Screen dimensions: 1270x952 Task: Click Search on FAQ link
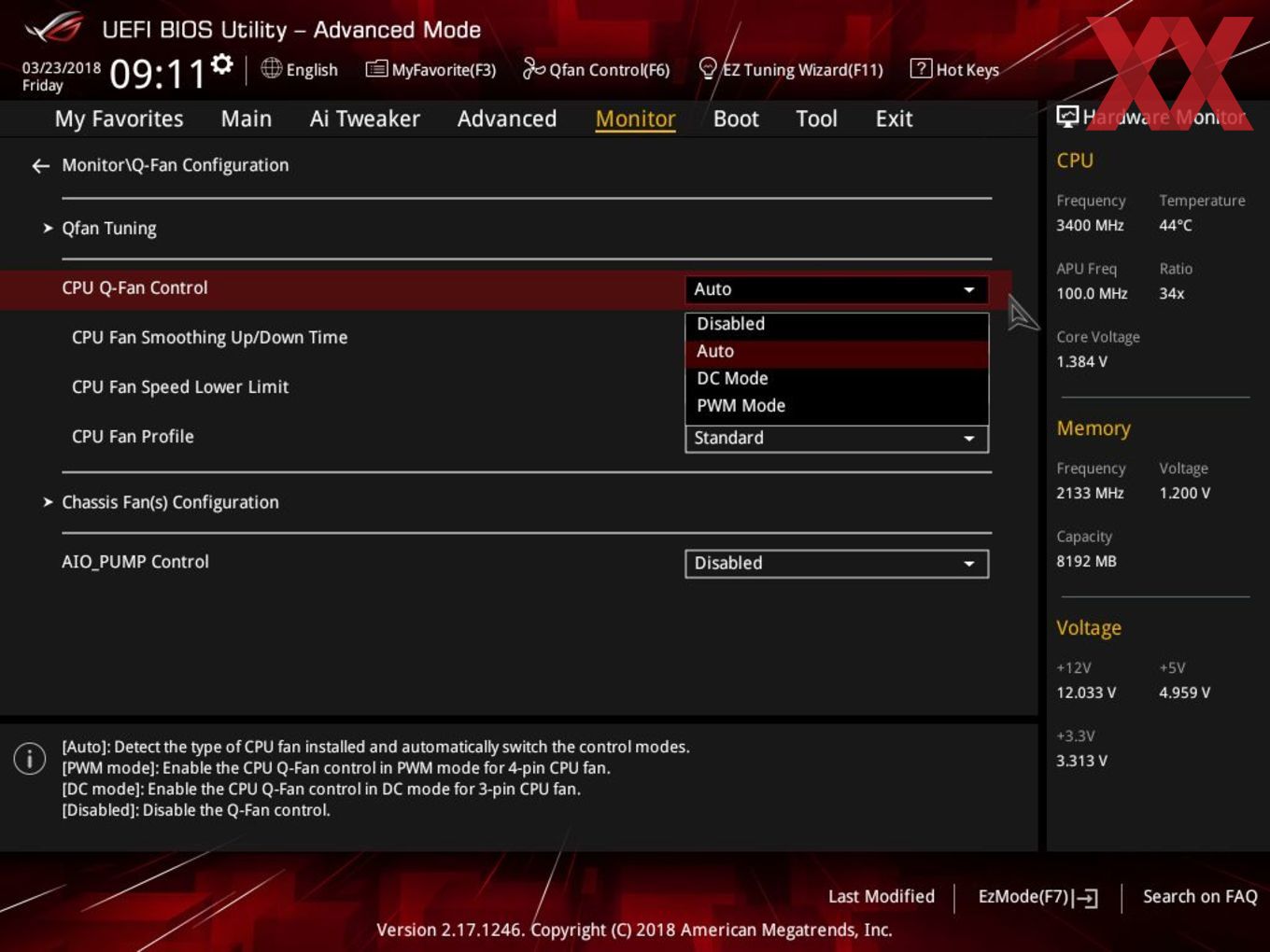coord(1200,897)
